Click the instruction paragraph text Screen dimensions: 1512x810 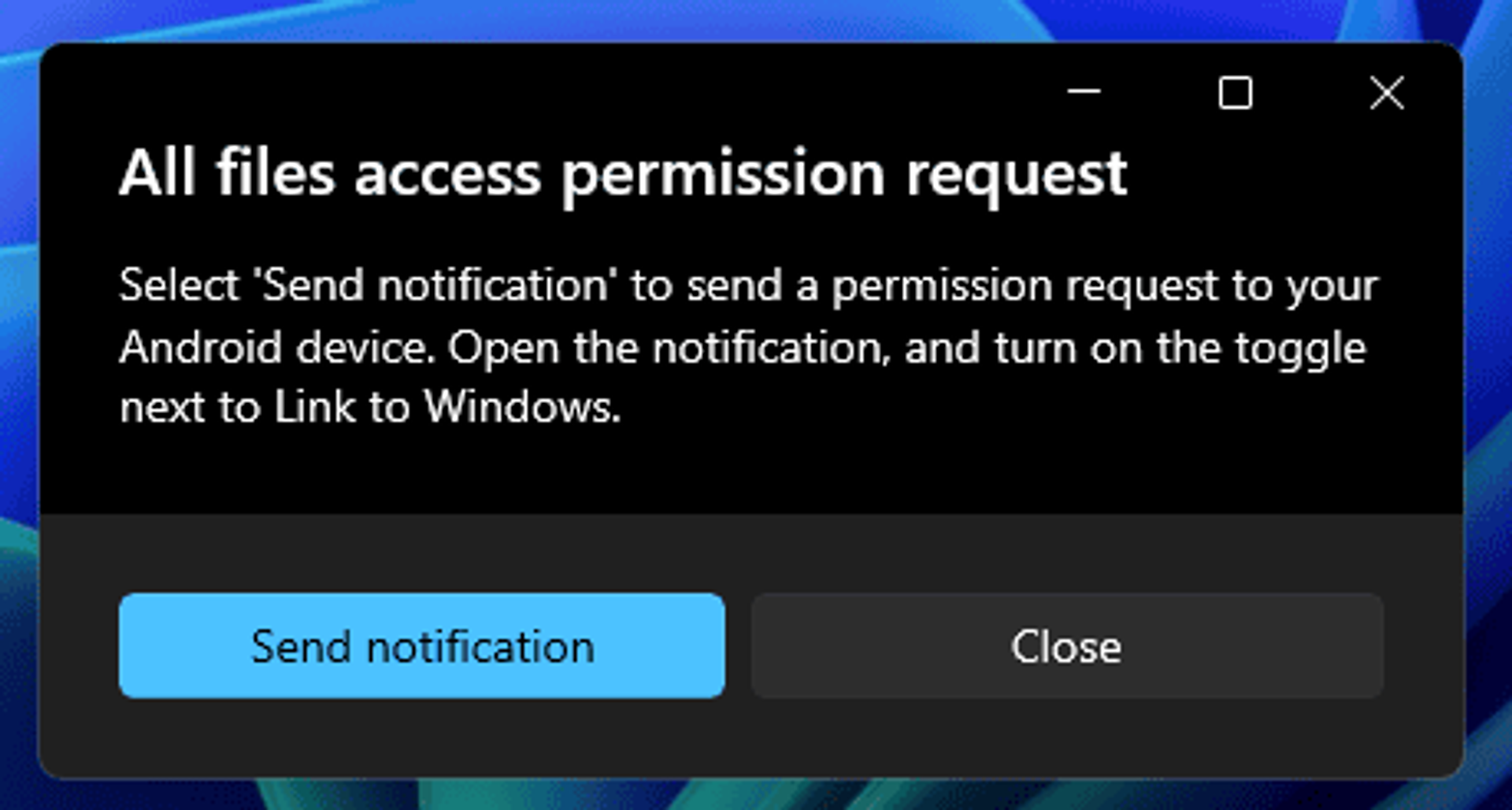[x=749, y=346]
